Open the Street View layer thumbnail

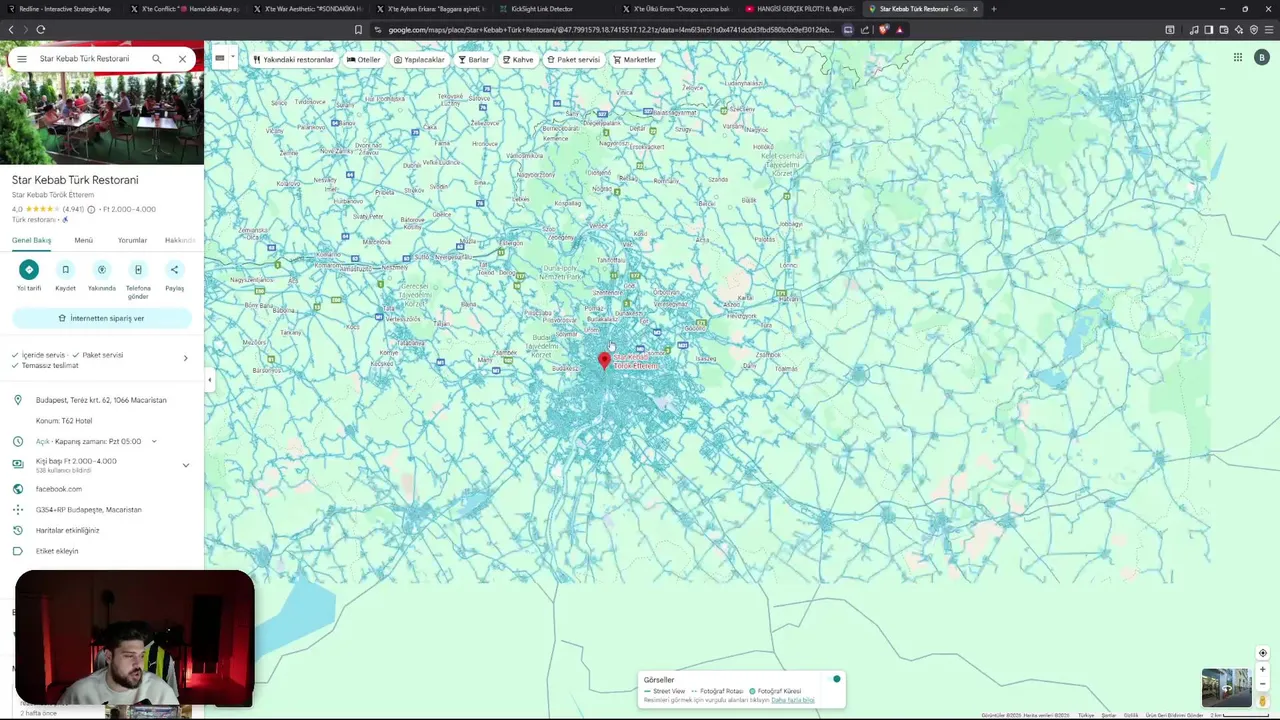click(1227, 687)
